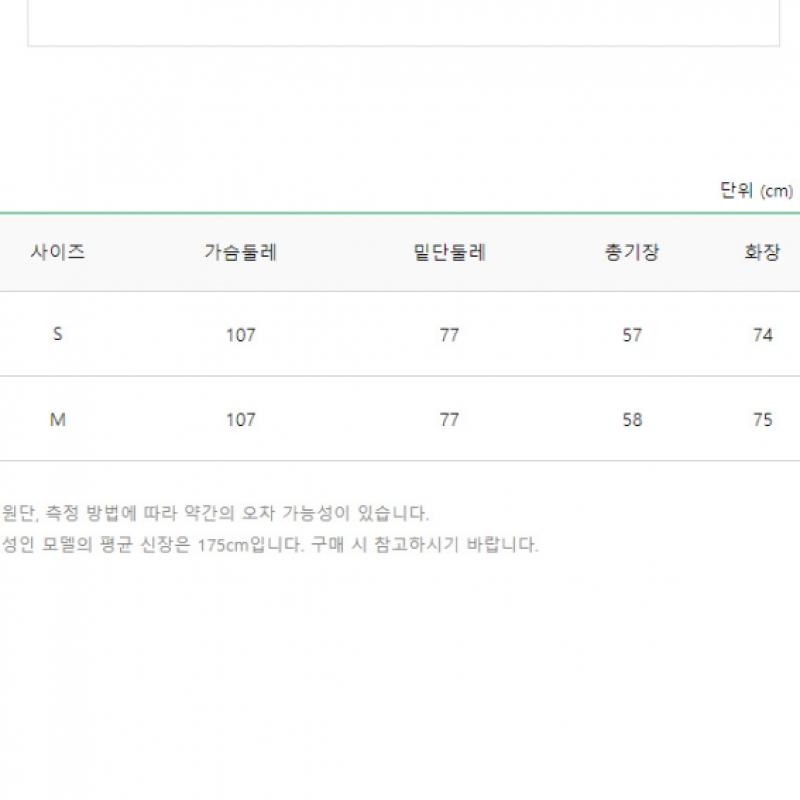The image size is (800, 800).
Task: Select the S size row label
Action: tap(58, 335)
